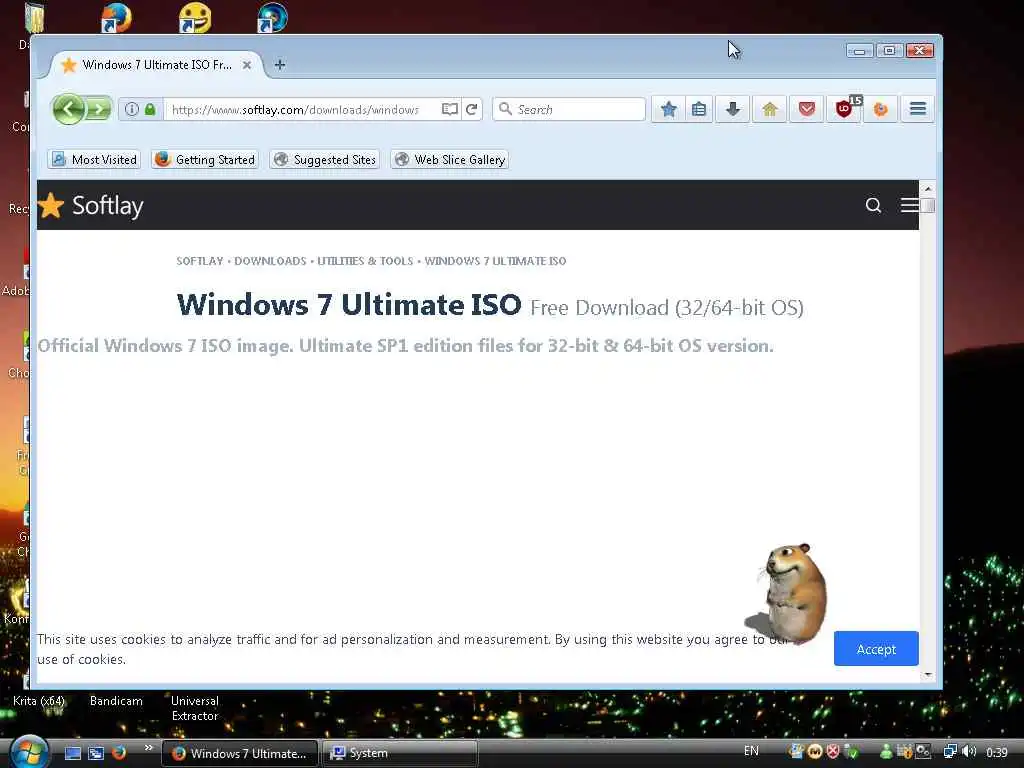Click Switch between windows quick launch icon
Viewport: 1024px width, 768px height.
96,753
